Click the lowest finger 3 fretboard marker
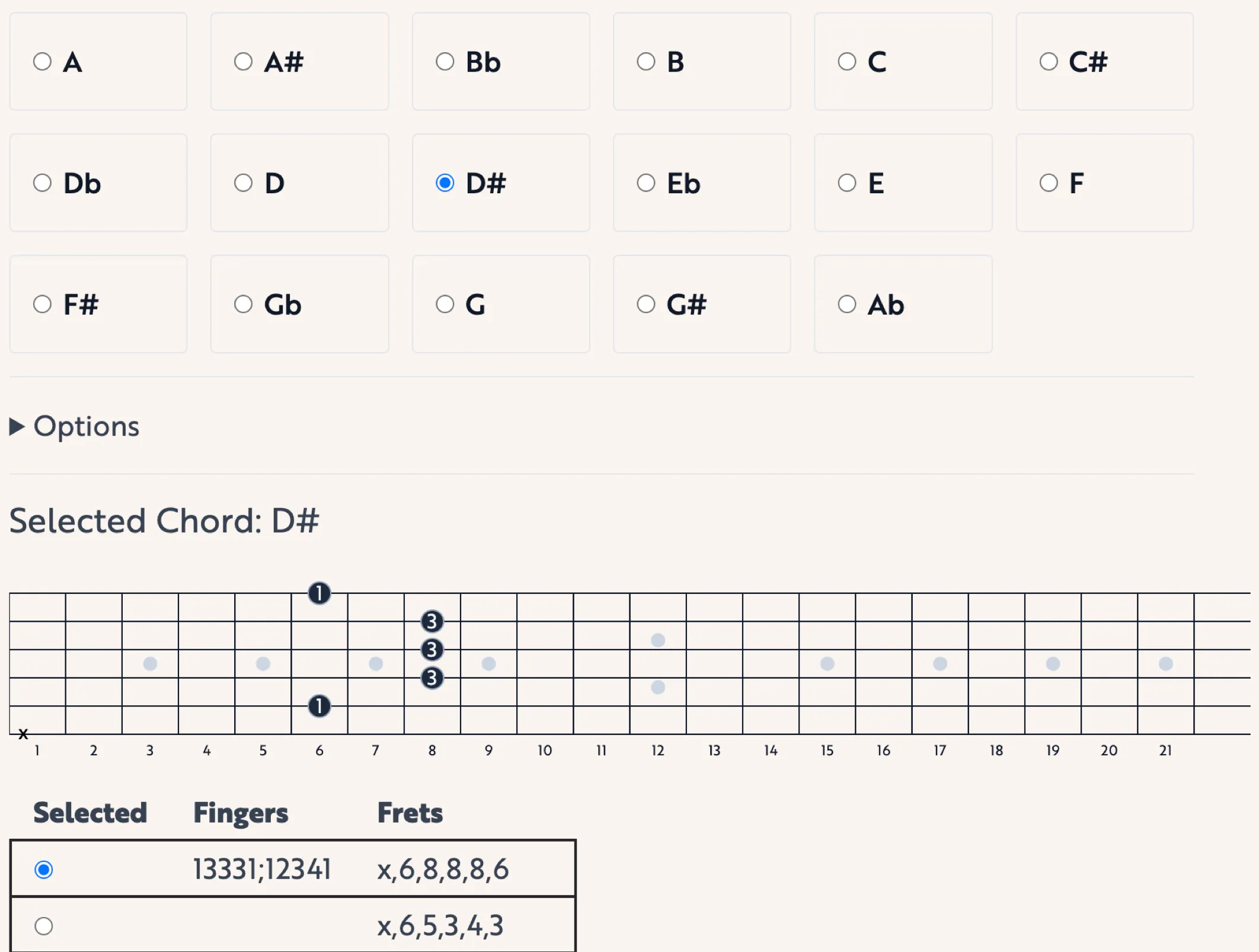Screen dimensions: 1259x952 click(x=432, y=678)
